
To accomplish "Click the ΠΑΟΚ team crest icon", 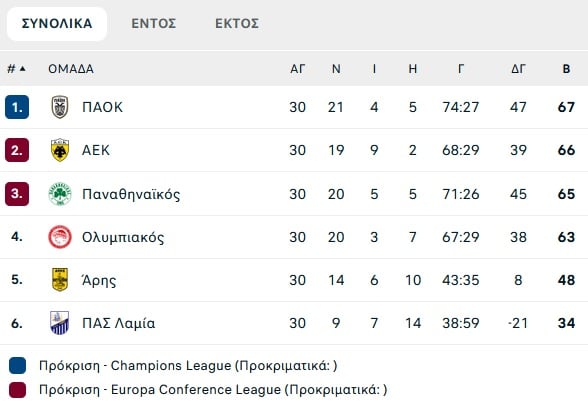I will point(60,107).
